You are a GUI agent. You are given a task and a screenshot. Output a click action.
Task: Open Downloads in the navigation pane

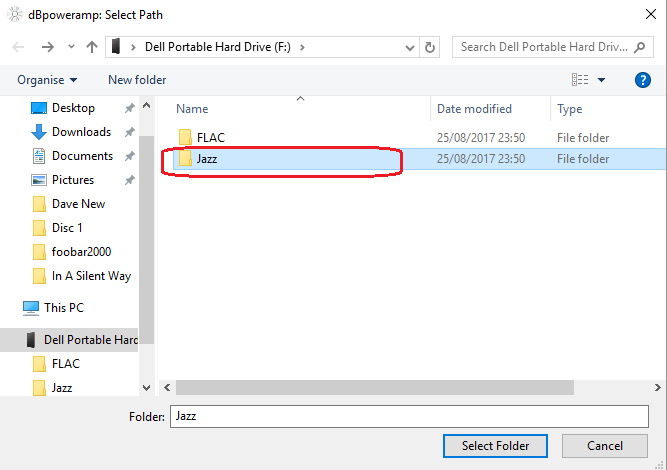(x=81, y=132)
